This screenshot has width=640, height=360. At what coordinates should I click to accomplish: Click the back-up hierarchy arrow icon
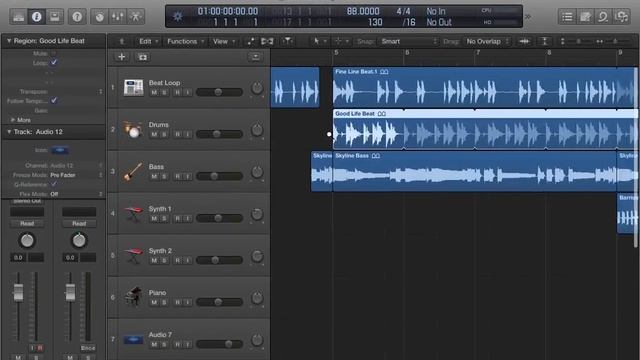[x=121, y=41]
